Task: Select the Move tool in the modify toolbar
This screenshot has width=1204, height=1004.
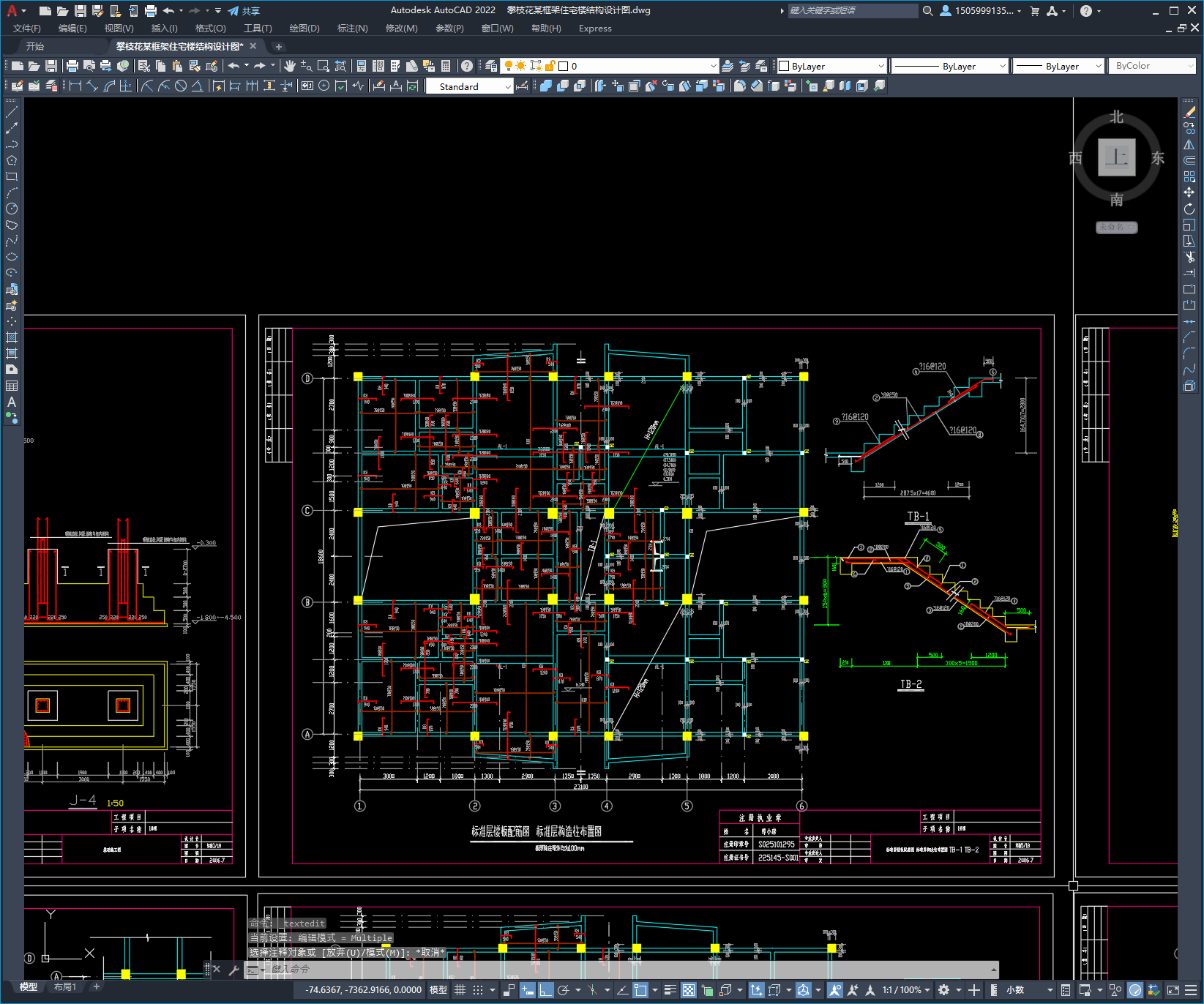Action: pos(1189,192)
